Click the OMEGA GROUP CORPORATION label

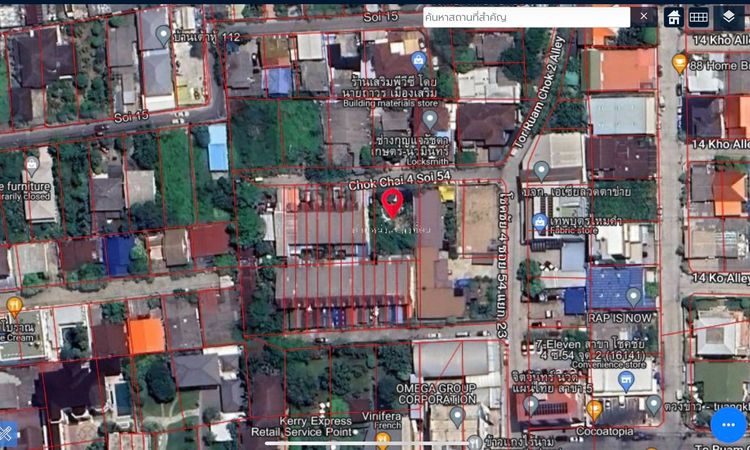click(437, 394)
